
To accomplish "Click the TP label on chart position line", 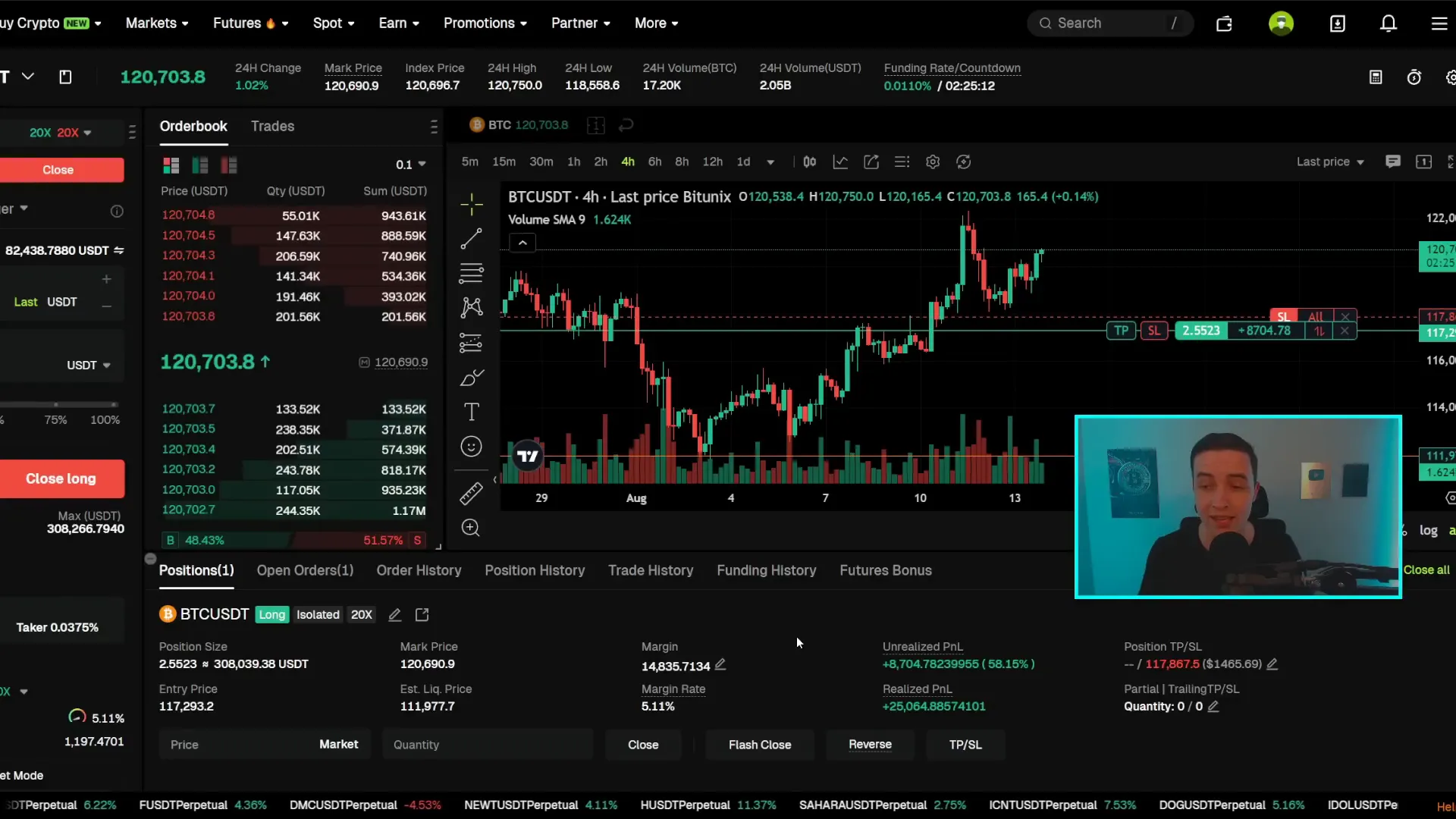I will pyautogui.click(x=1121, y=331).
